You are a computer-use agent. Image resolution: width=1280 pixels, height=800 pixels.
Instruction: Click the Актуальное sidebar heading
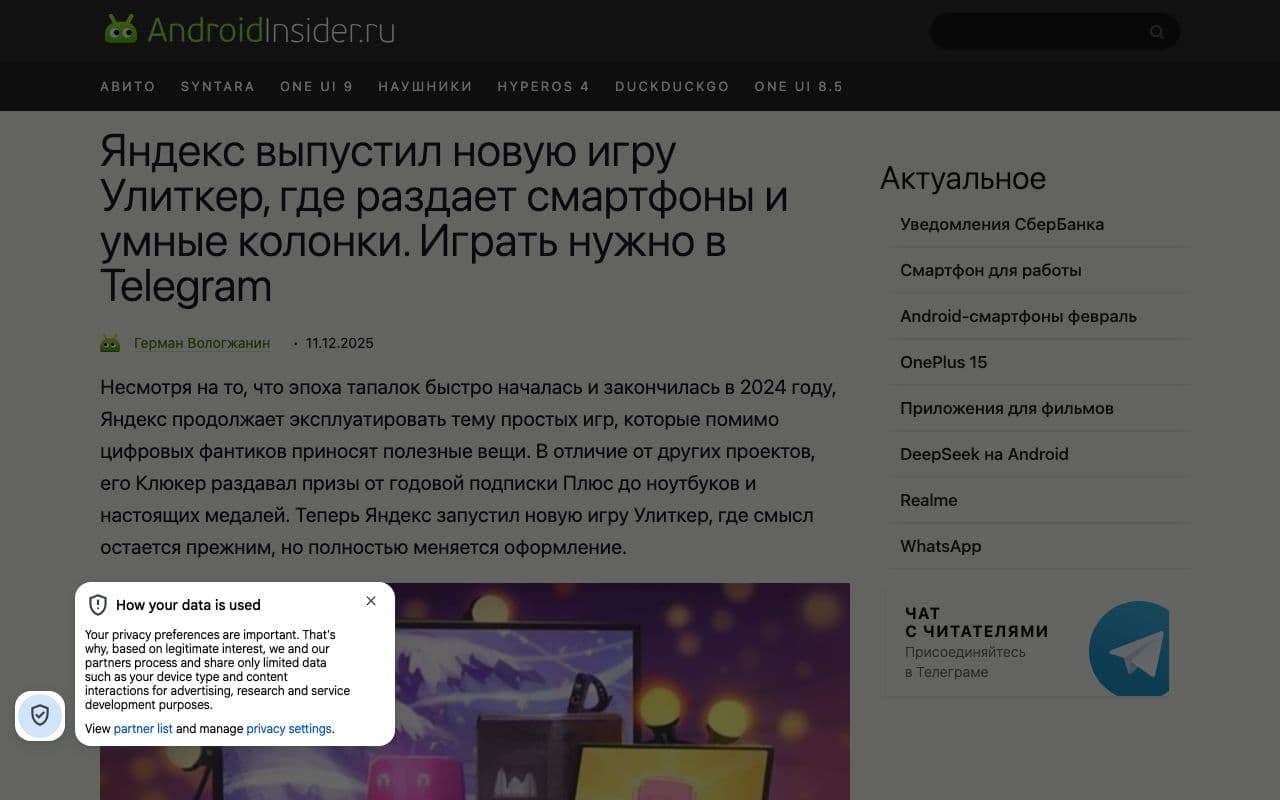pyautogui.click(x=963, y=178)
